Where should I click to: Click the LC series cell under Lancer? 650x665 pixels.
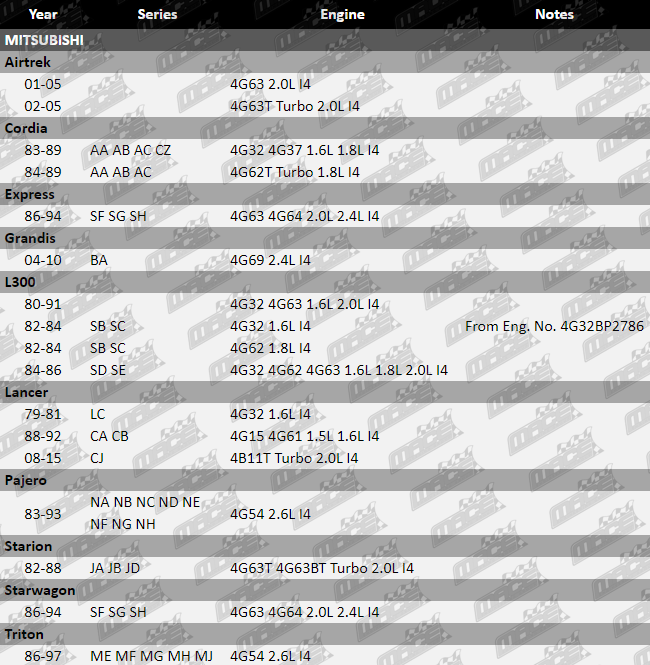(x=98, y=415)
